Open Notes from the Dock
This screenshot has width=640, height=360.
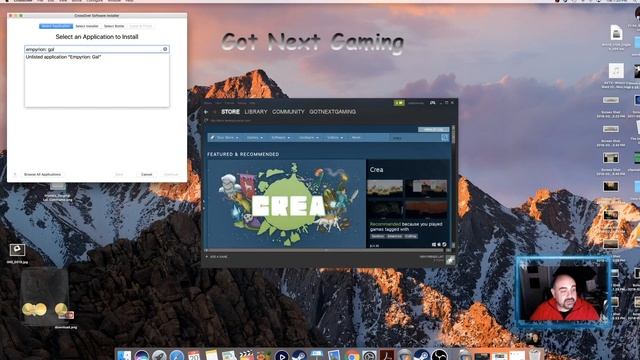211,356
